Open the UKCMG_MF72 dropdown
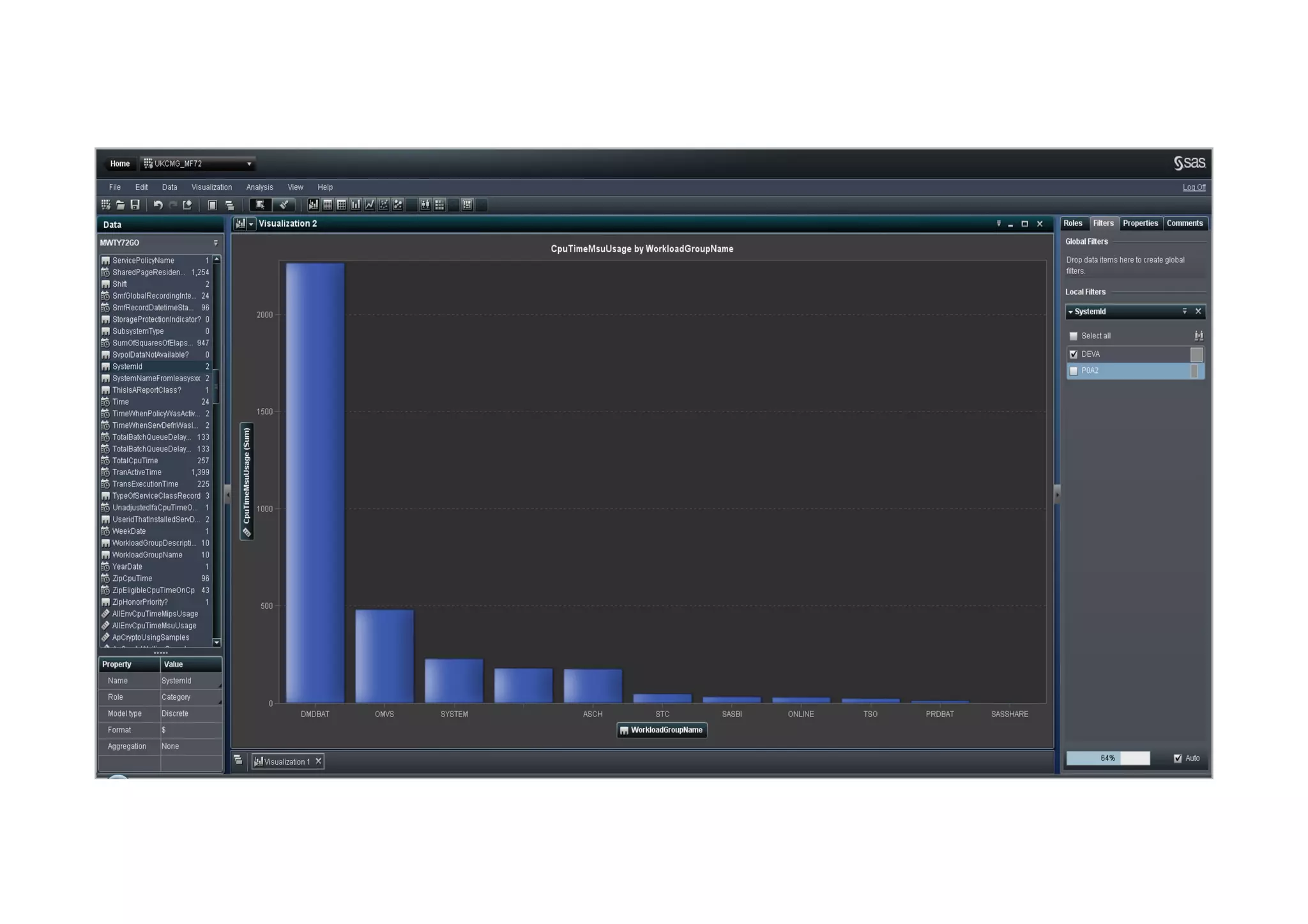This screenshot has width=1308, height=924. coord(248,164)
